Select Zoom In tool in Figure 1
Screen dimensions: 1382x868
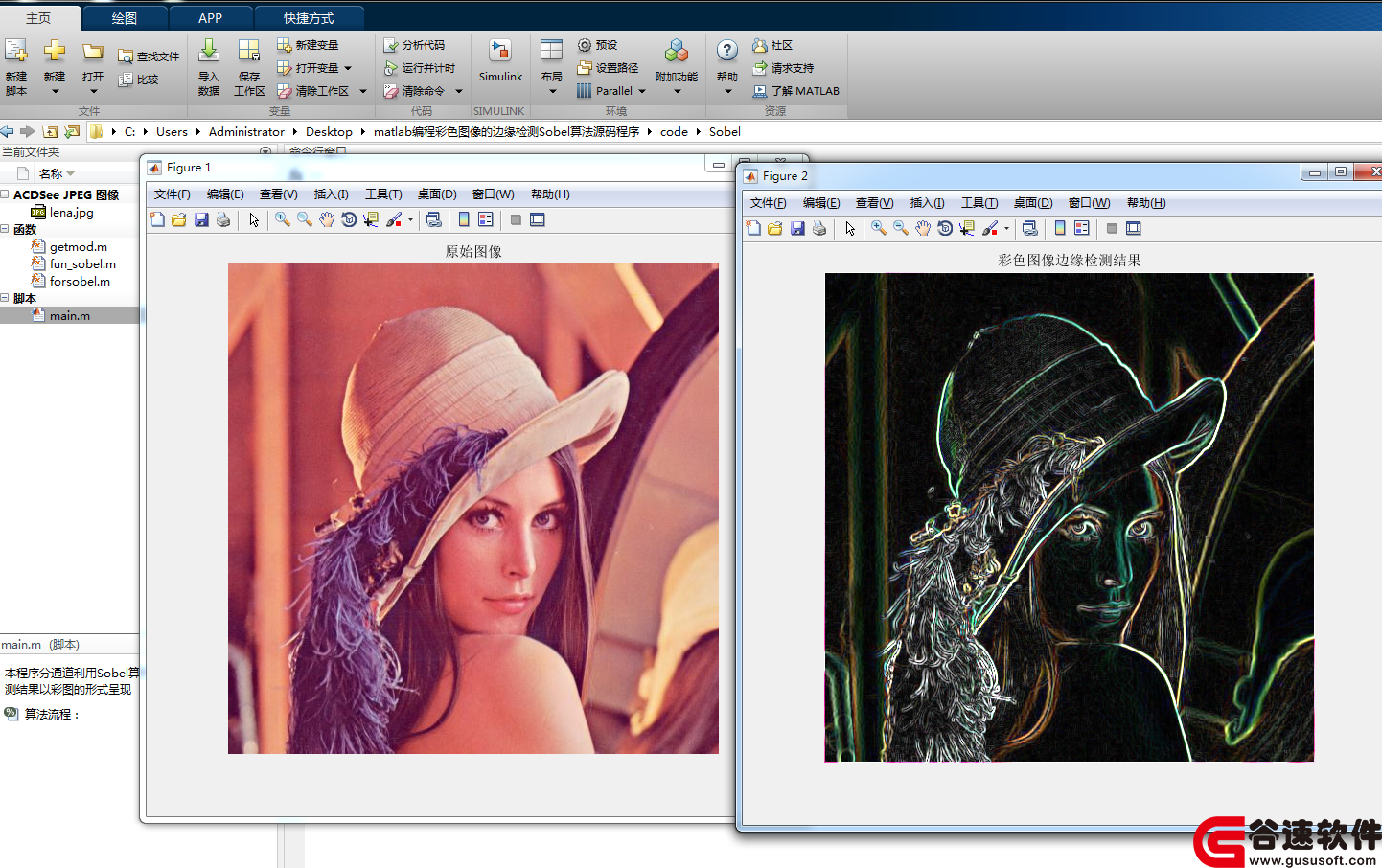283,219
